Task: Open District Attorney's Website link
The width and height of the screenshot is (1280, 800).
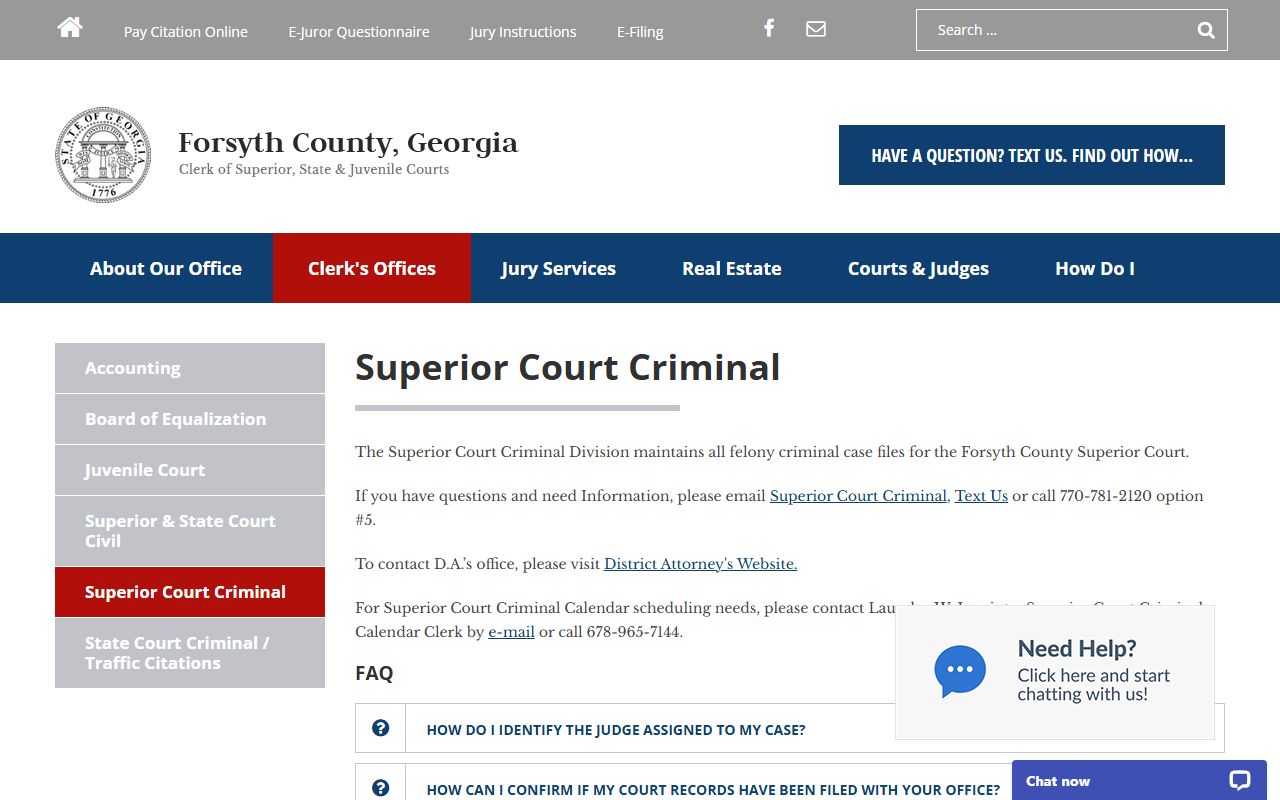Action: click(700, 564)
